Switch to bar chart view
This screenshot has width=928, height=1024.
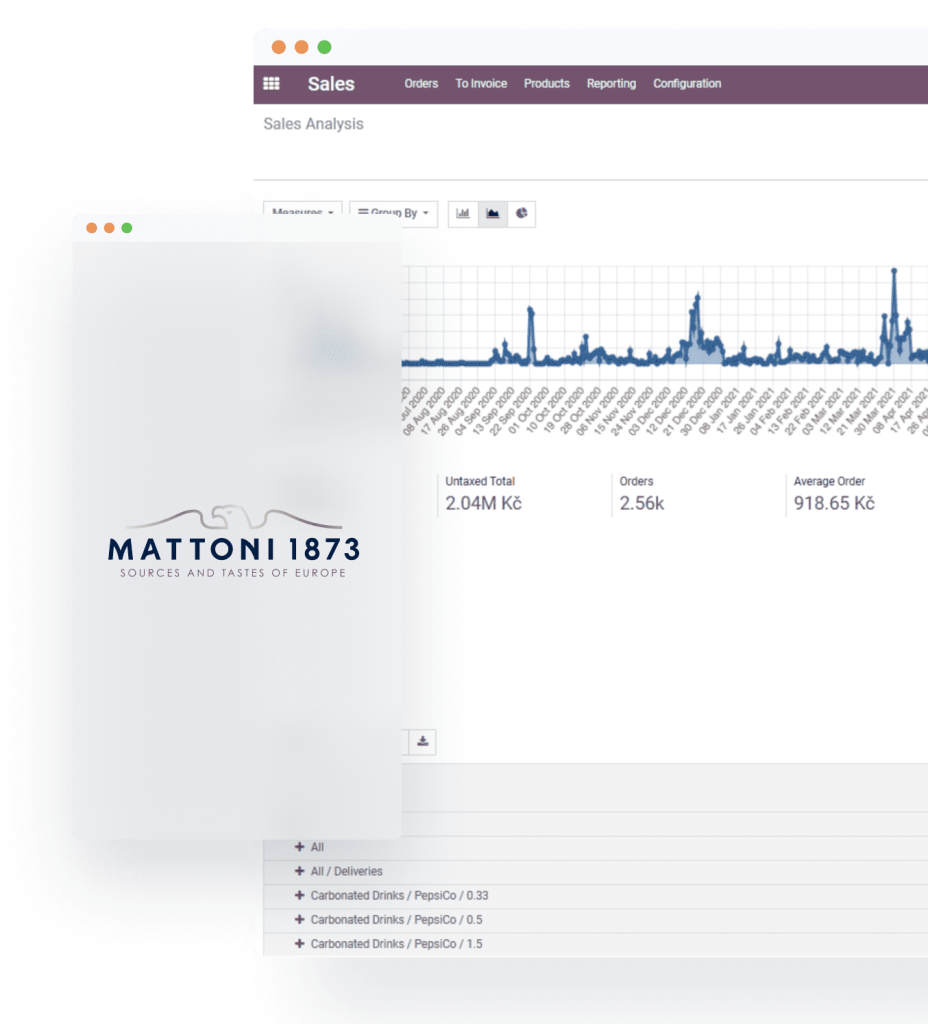(463, 214)
